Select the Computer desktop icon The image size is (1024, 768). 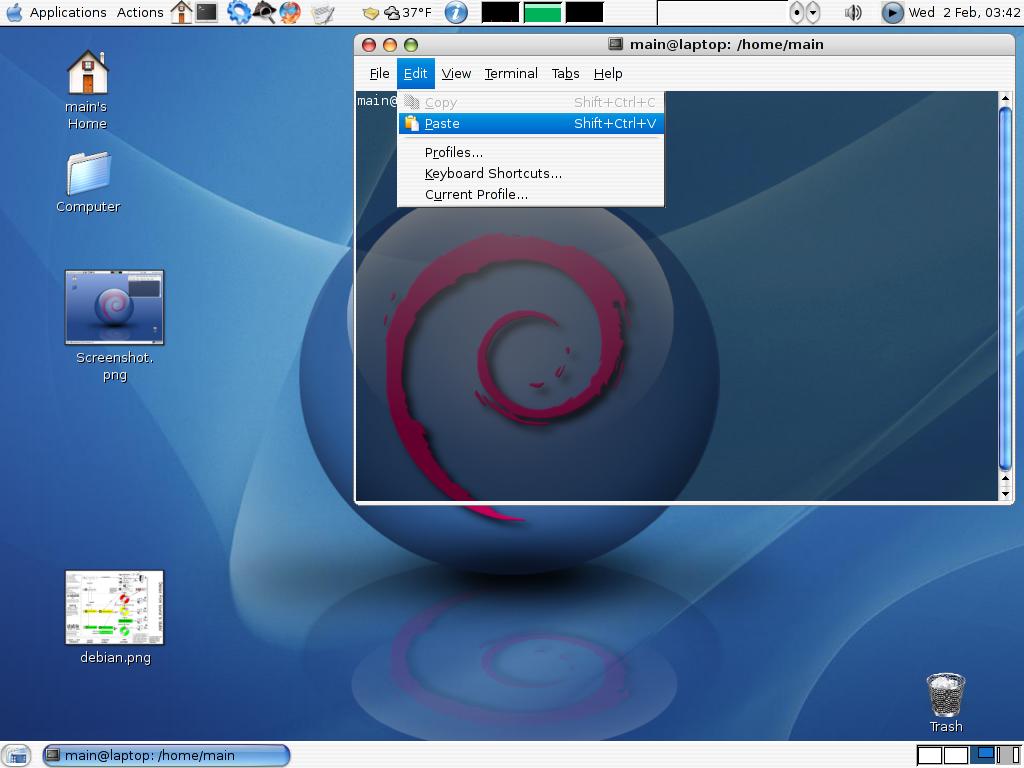pyautogui.click(x=88, y=183)
